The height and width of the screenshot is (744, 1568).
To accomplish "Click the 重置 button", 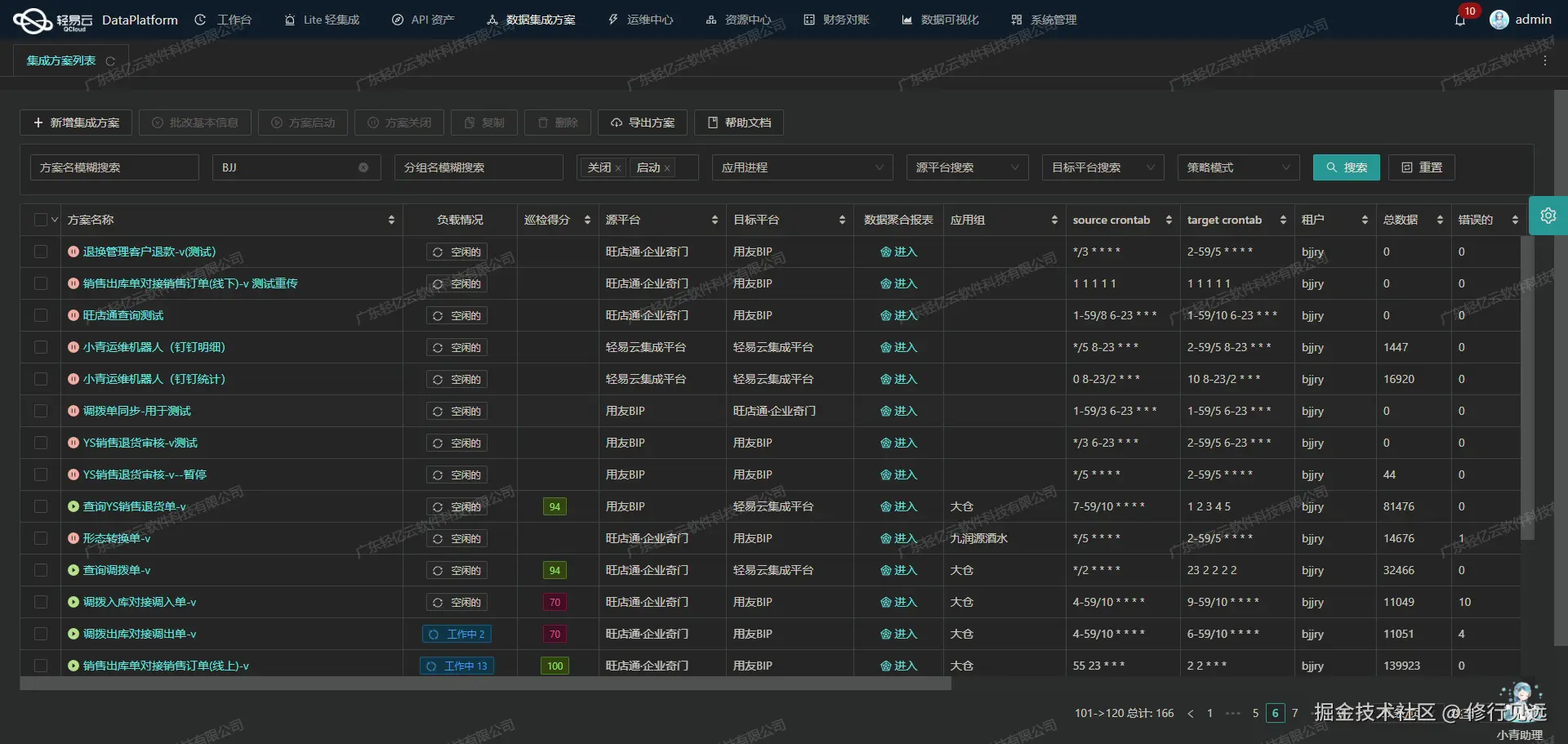I will (1422, 167).
